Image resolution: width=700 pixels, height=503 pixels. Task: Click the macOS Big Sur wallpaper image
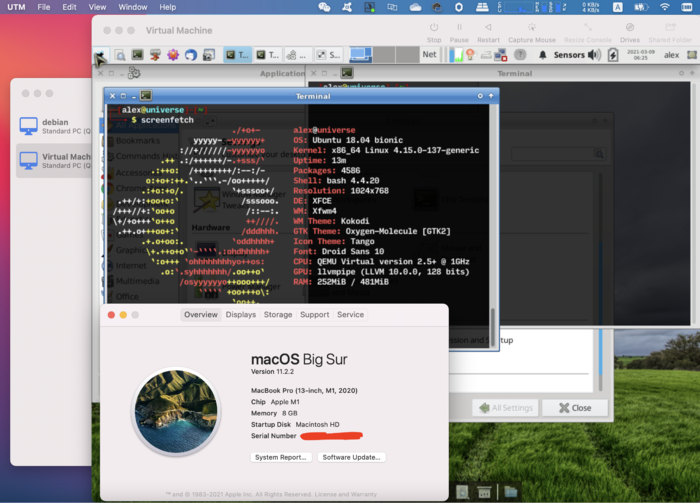(176, 412)
